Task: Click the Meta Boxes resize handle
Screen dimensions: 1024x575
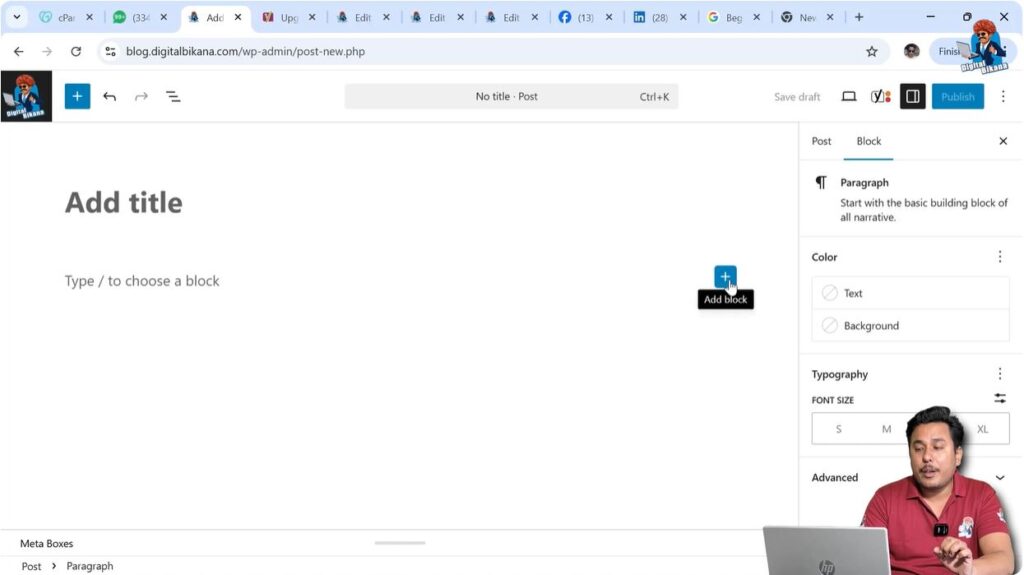Action: pos(400,543)
